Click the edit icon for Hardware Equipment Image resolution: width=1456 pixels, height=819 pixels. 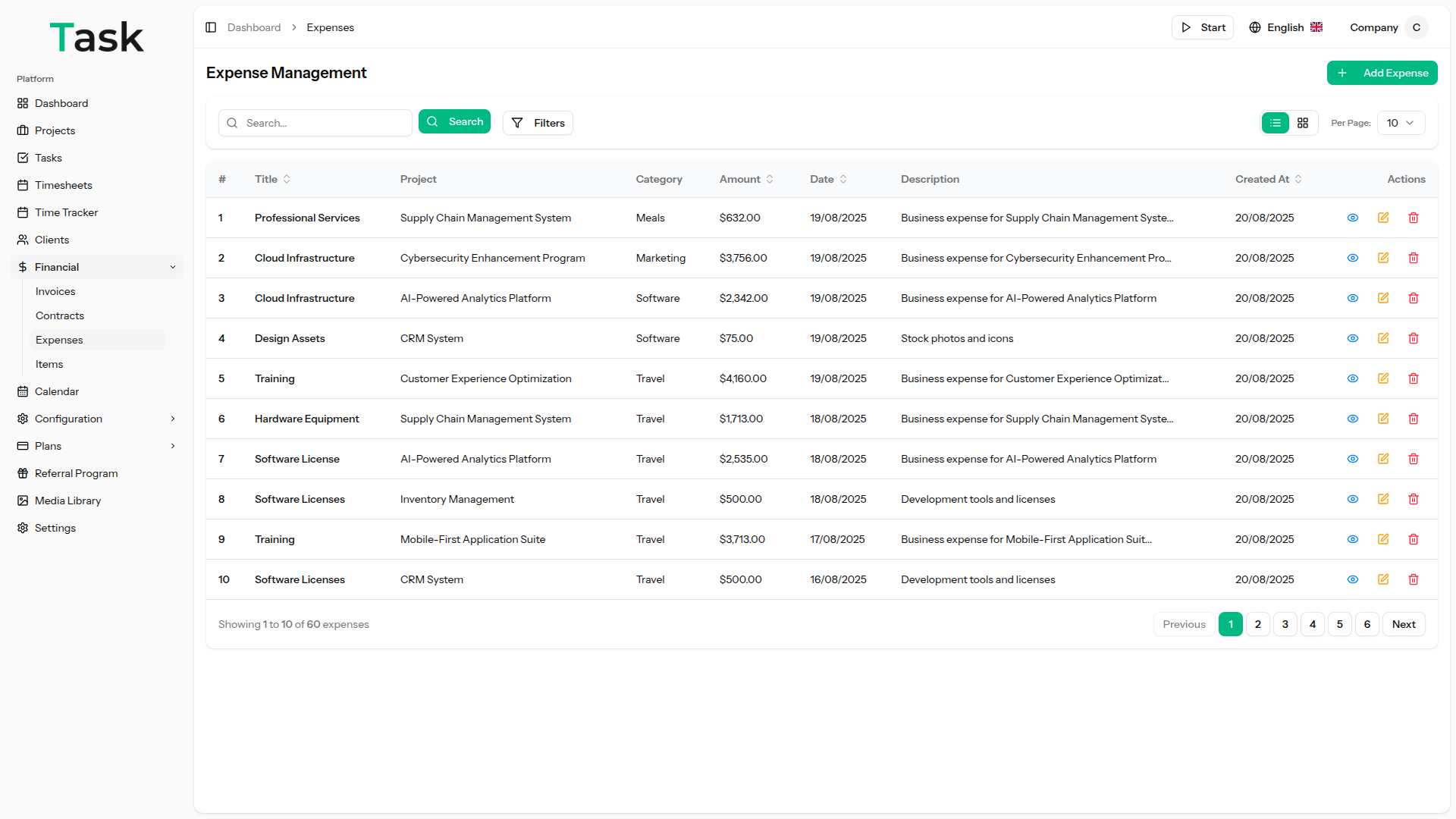[1382, 419]
